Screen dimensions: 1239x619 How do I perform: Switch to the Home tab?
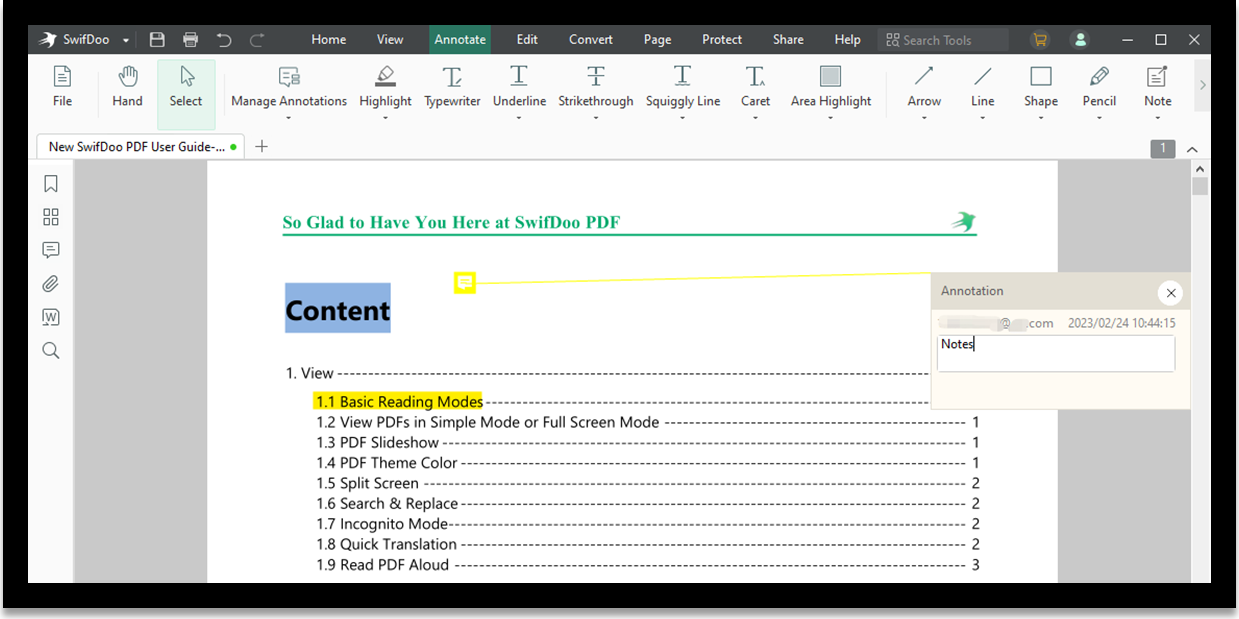click(328, 40)
